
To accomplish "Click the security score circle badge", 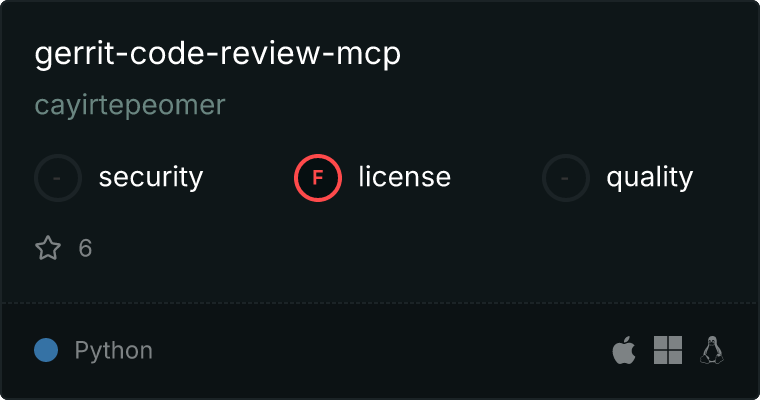I will tap(58, 178).
